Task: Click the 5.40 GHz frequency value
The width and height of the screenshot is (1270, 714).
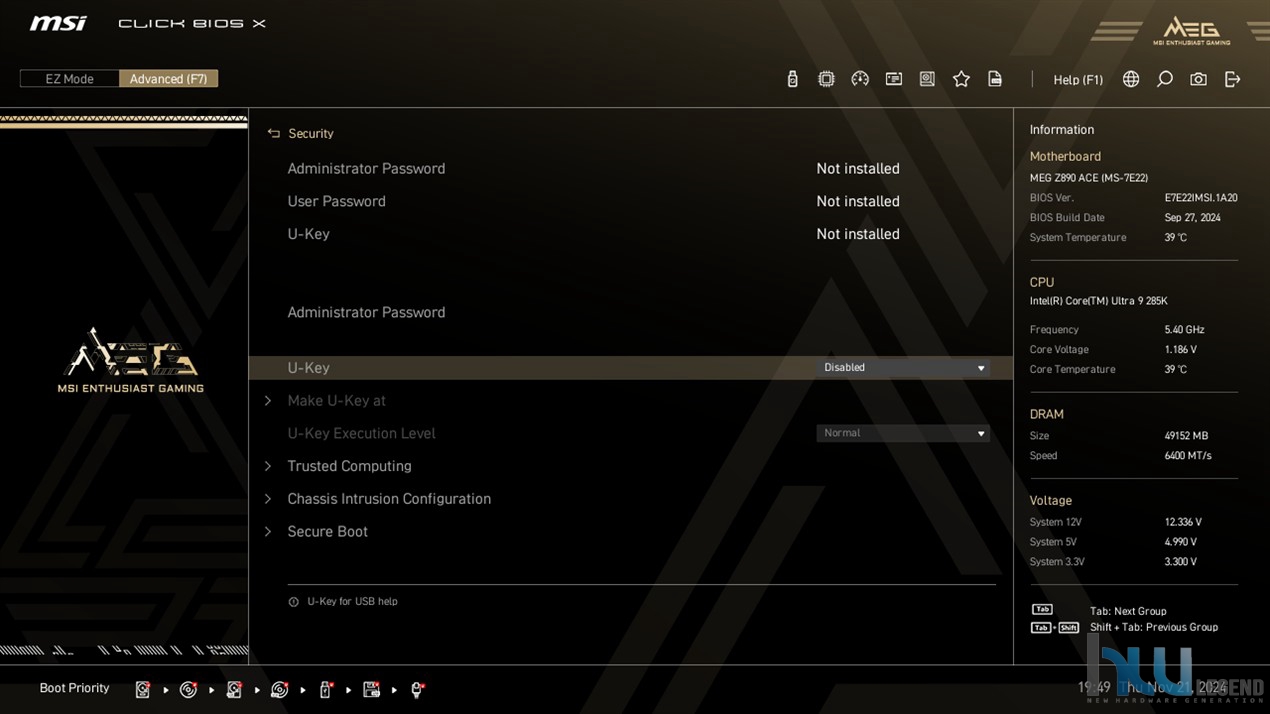Action: tap(1185, 330)
